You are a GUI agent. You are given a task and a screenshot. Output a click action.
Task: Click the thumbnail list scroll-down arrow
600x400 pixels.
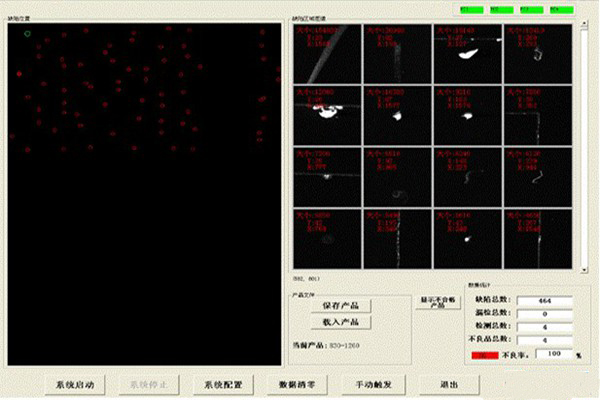pos(584,270)
